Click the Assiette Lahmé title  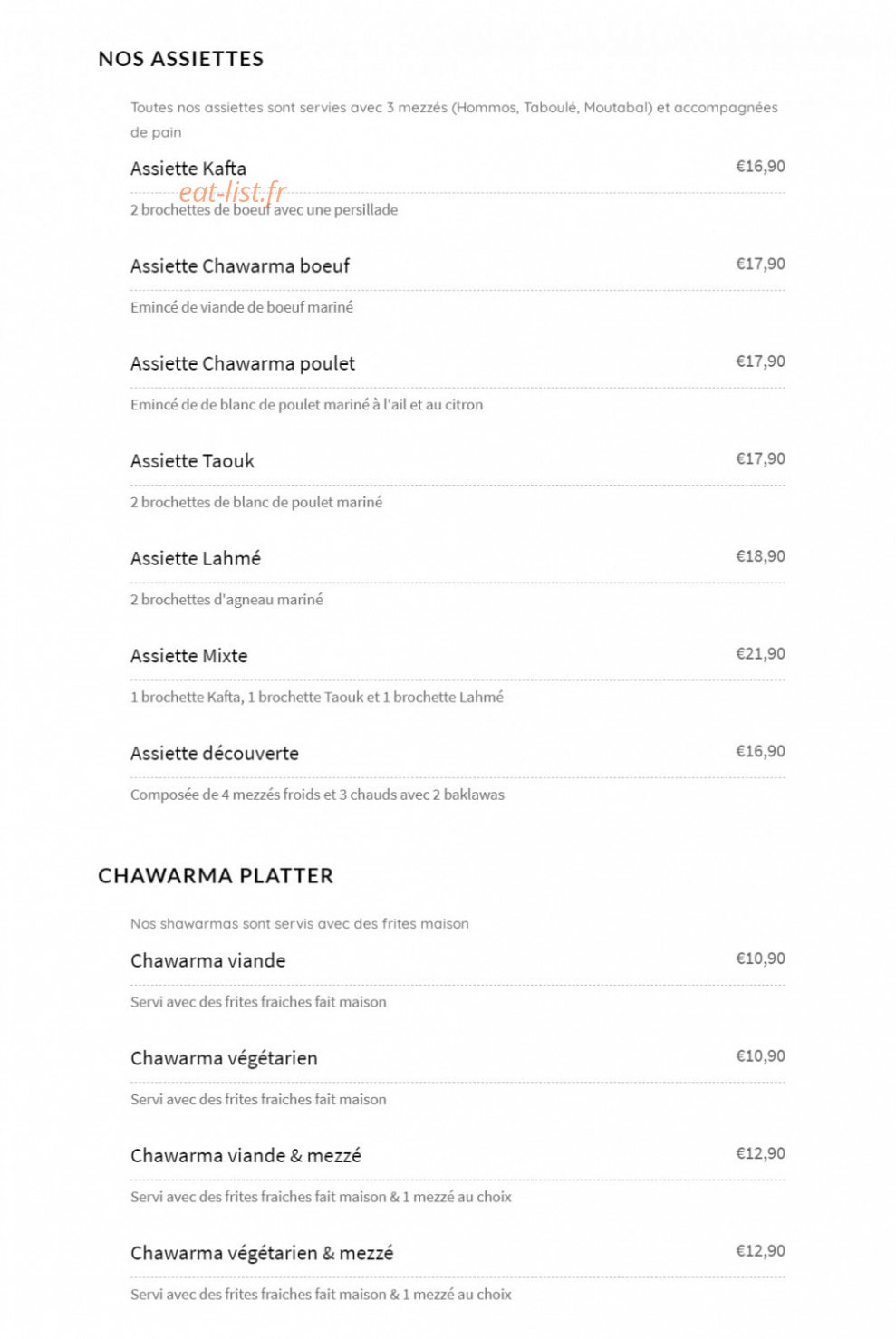point(195,558)
